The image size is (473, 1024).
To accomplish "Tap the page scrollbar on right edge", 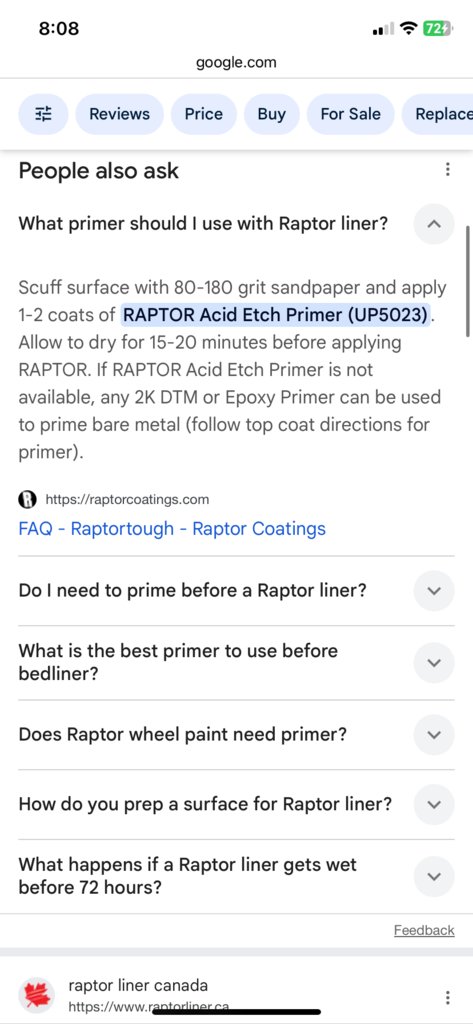I will pos(468,281).
